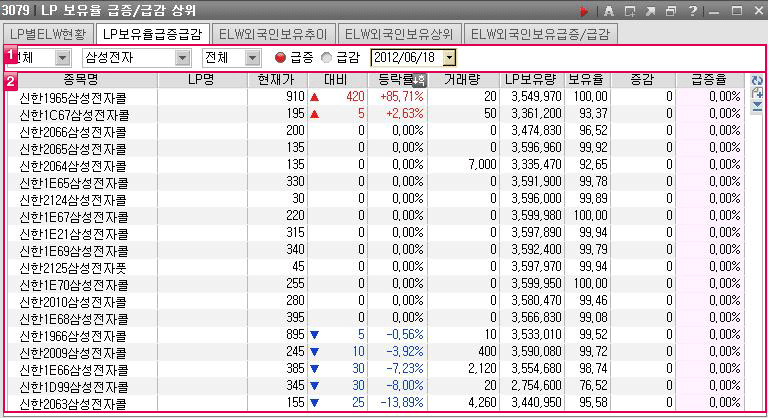
Task: Select the row 신한1E65삼성전자콜
Action: [375, 182]
